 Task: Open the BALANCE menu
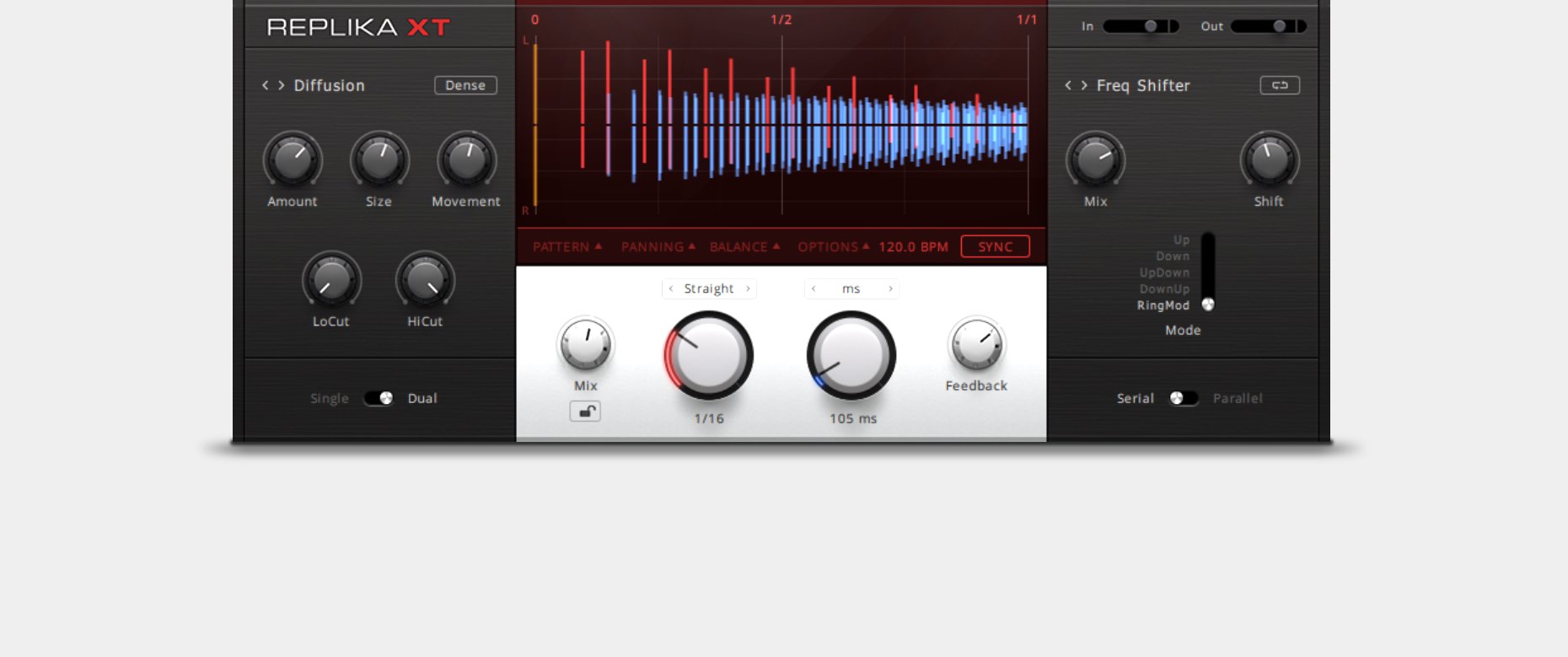pyautogui.click(x=745, y=246)
